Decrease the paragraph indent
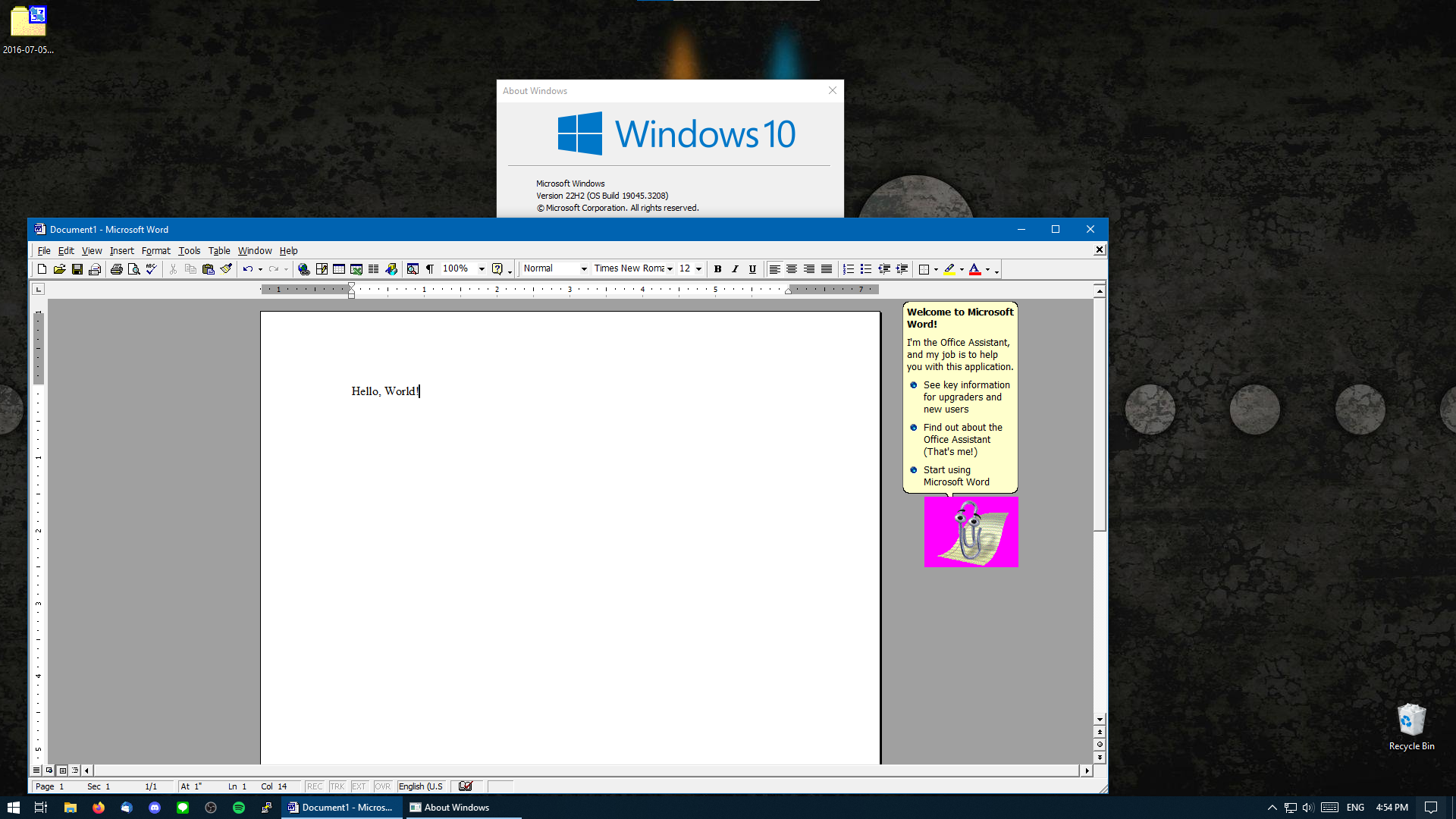The height and width of the screenshot is (819, 1456). (x=883, y=269)
